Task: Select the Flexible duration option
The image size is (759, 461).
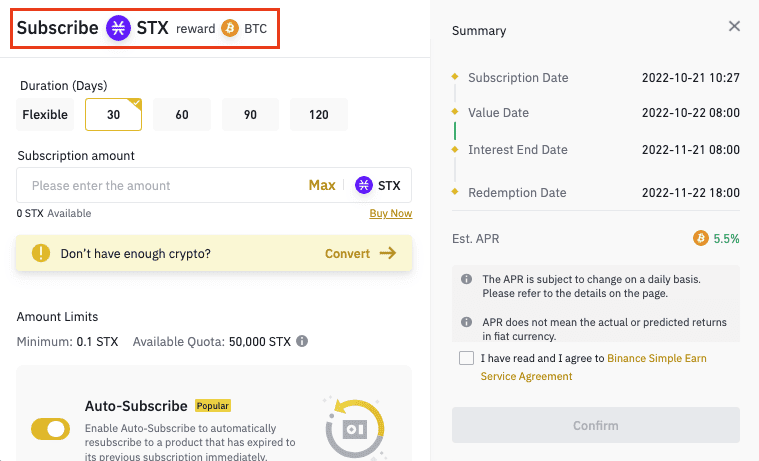Action: tap(45, 115)
